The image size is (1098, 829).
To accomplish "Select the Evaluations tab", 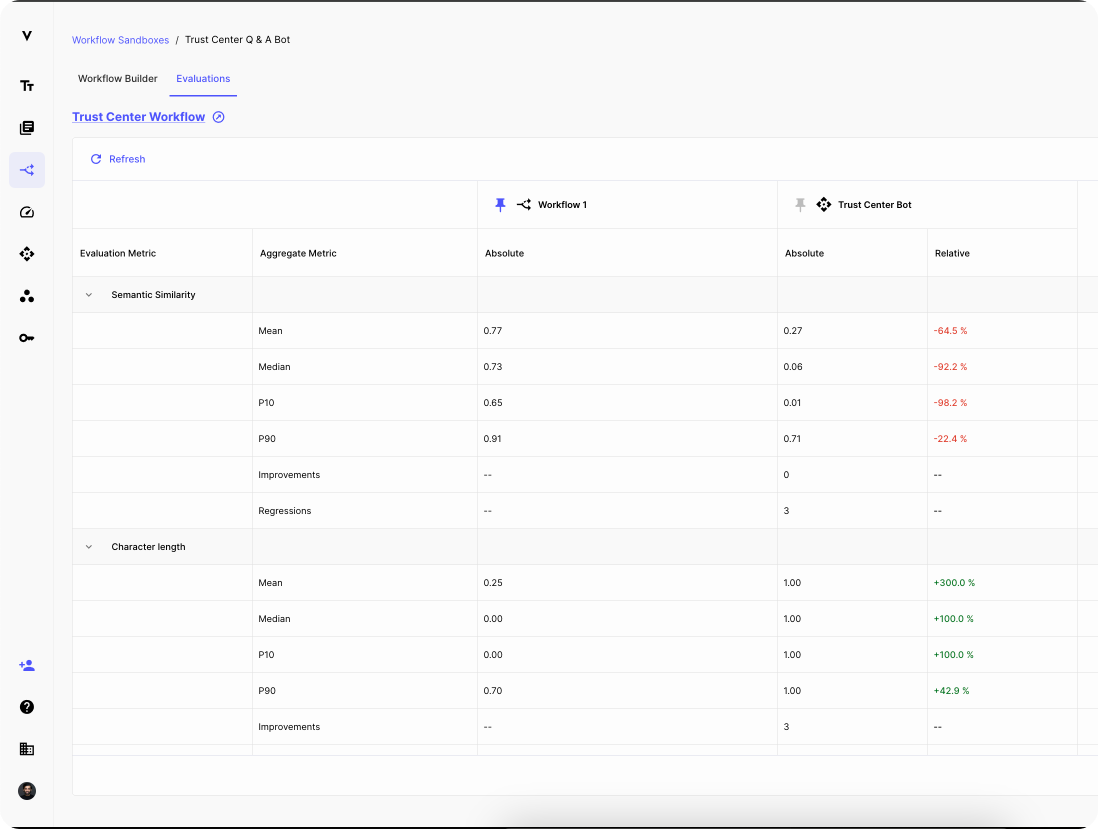I will [x=203, y=78].
